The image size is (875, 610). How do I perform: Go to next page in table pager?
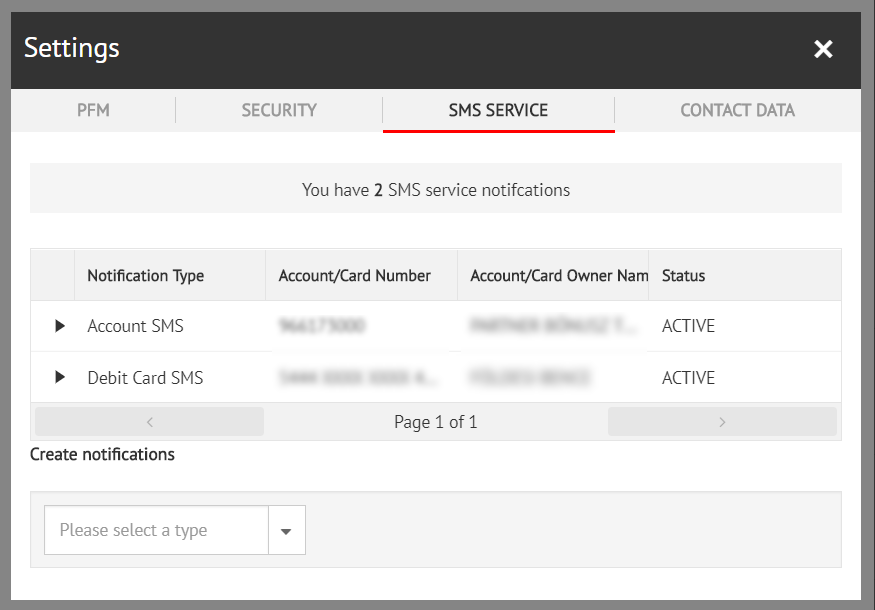pos(722,422)
